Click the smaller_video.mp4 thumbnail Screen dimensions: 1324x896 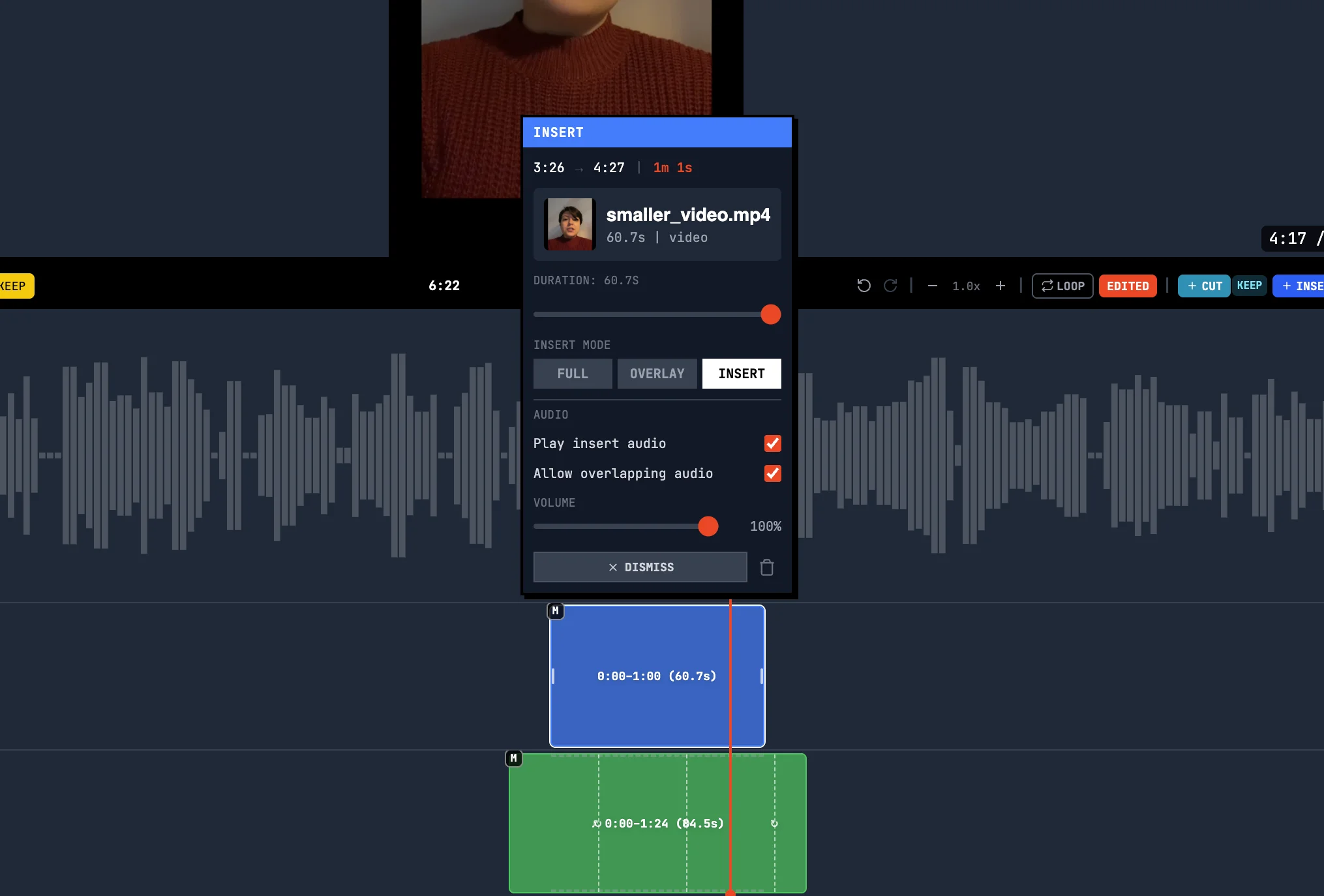[571, 224]
